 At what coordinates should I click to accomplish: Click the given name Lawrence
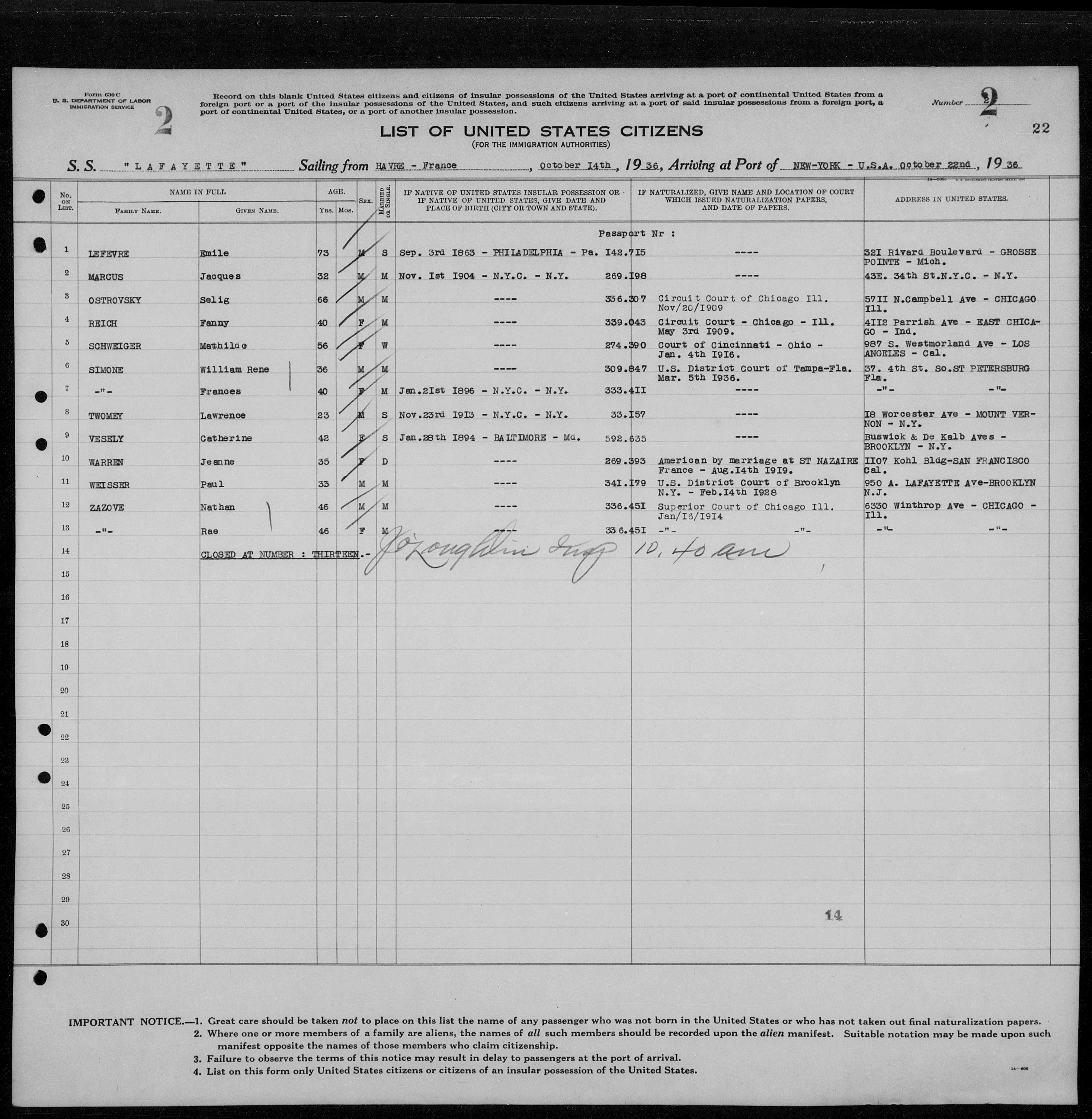[x=223, y=416]
